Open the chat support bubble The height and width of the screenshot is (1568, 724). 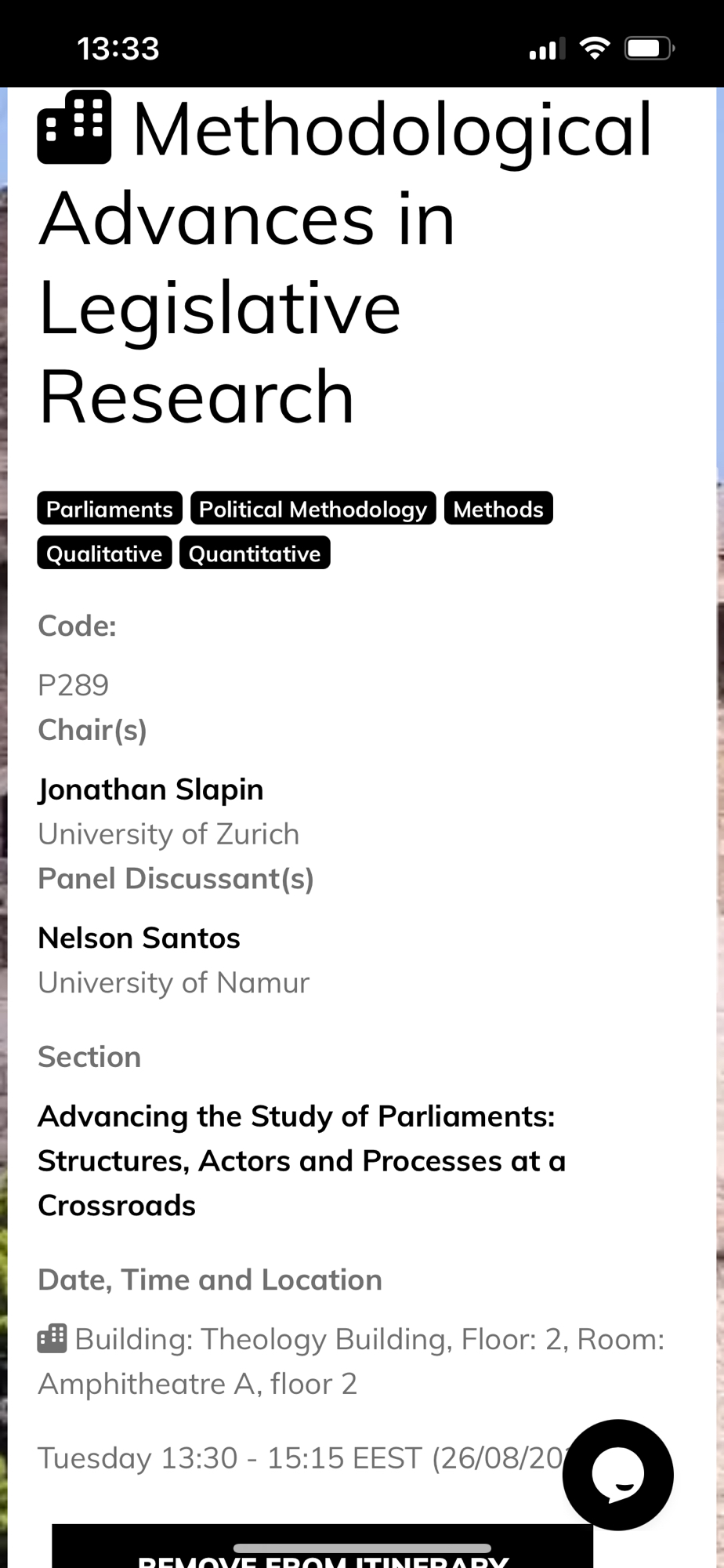617,1474
